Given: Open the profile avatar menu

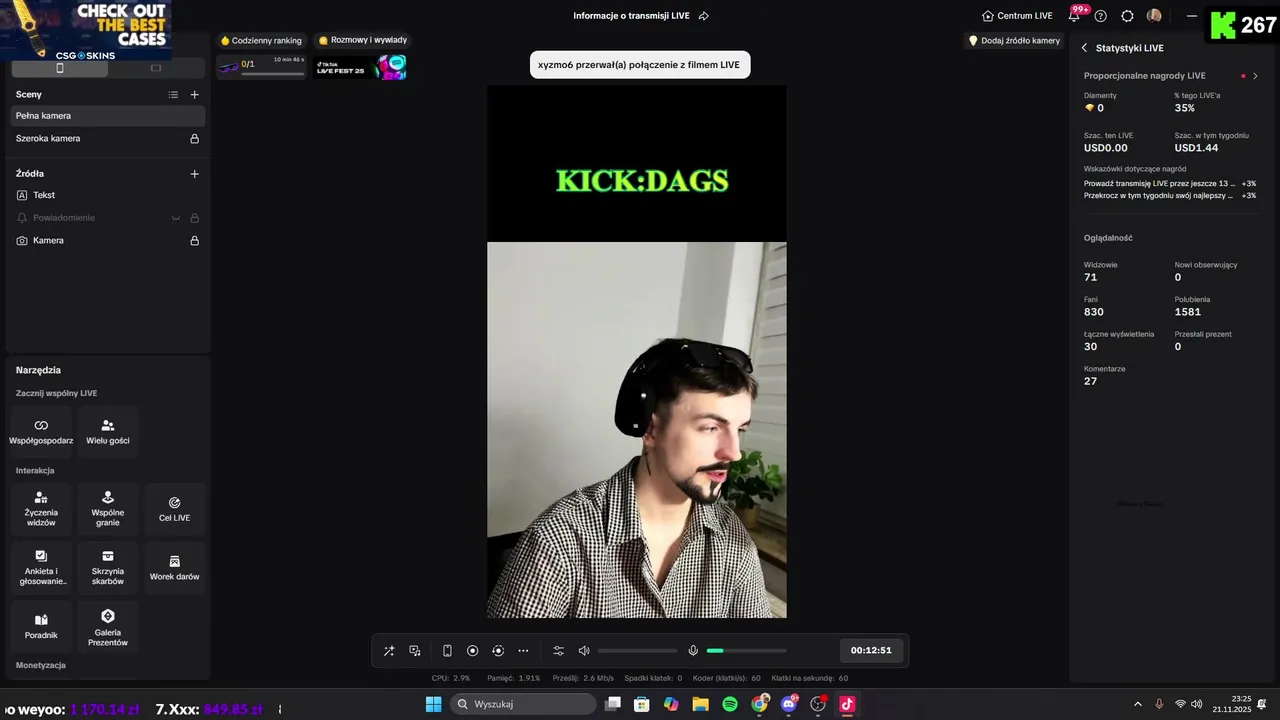Looking at the screenshot, I should (1154, 16).
